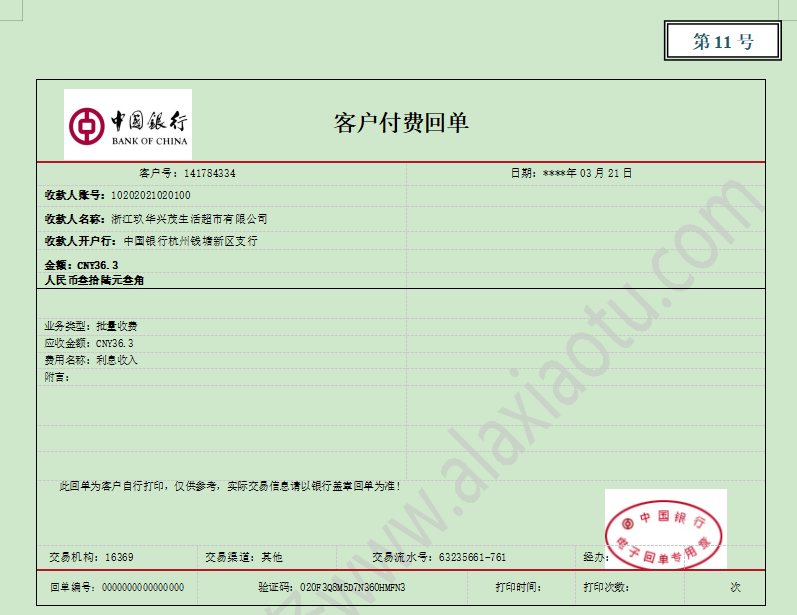Select transaction channel 其他
The width and height of the screenshot is (797, 615).
click(272, 558)
